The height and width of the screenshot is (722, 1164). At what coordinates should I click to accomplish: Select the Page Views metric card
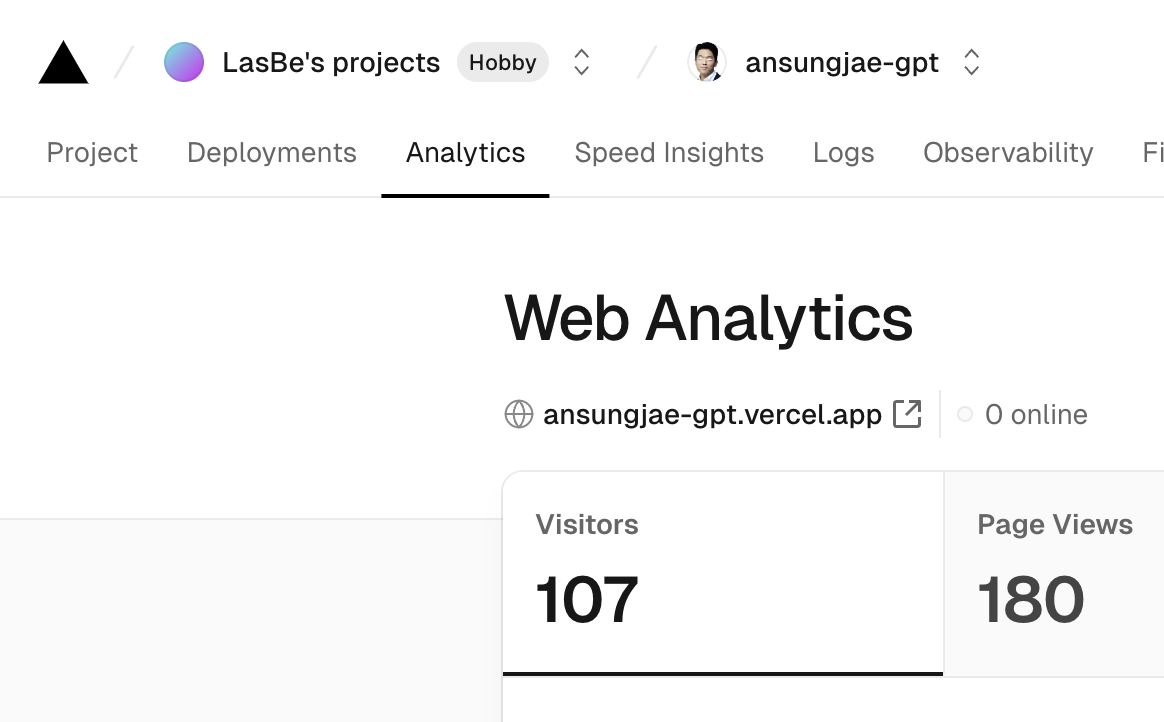pyautogui.click(x=1054, y=573)
